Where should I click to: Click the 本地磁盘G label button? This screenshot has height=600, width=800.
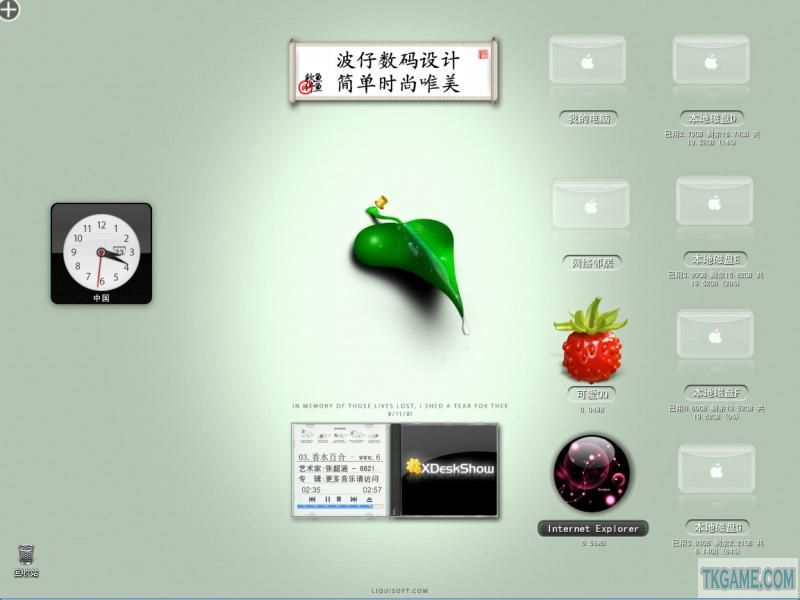click(717, 527)
